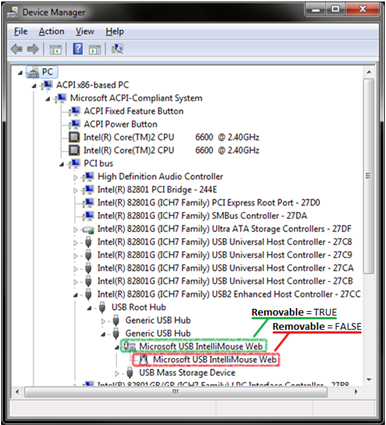
Task: Click the ACPI Power Button icon
Action: (74, 124)
